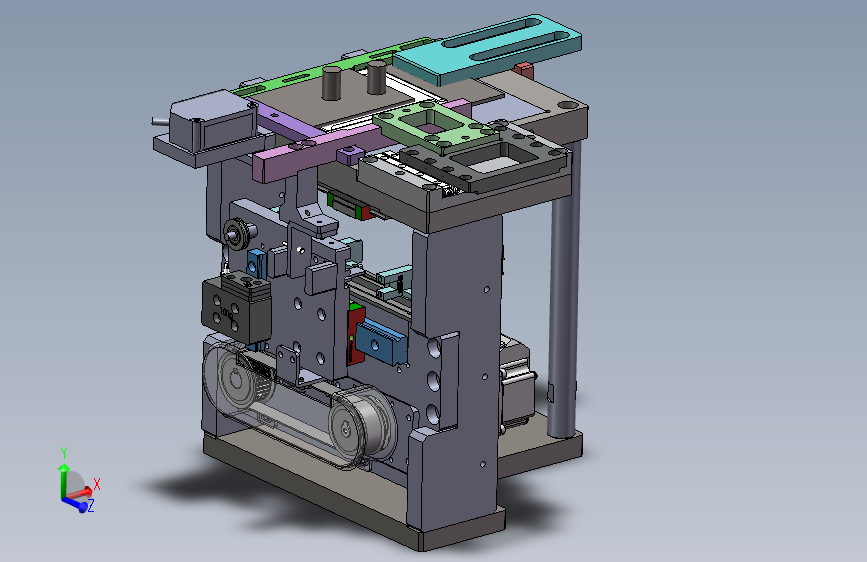This screenshot has height=562, width=867.
Task: Pick the left dark cylindrical pin on top
Action: coord(332,83)
